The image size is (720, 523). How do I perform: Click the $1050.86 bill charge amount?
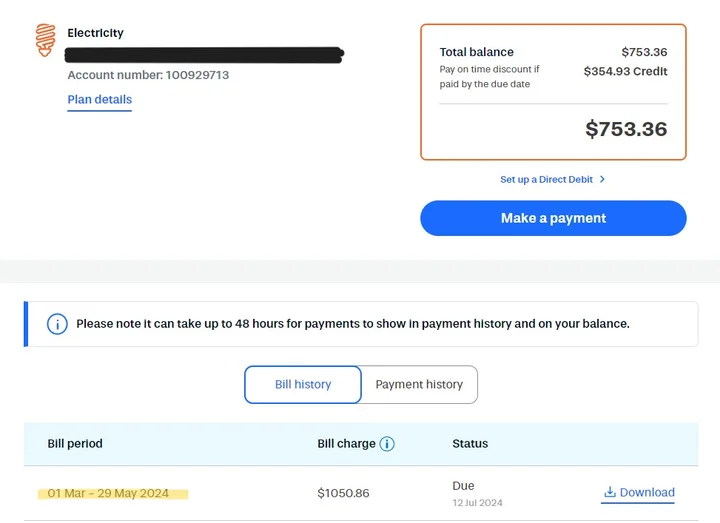click(343, 493)
